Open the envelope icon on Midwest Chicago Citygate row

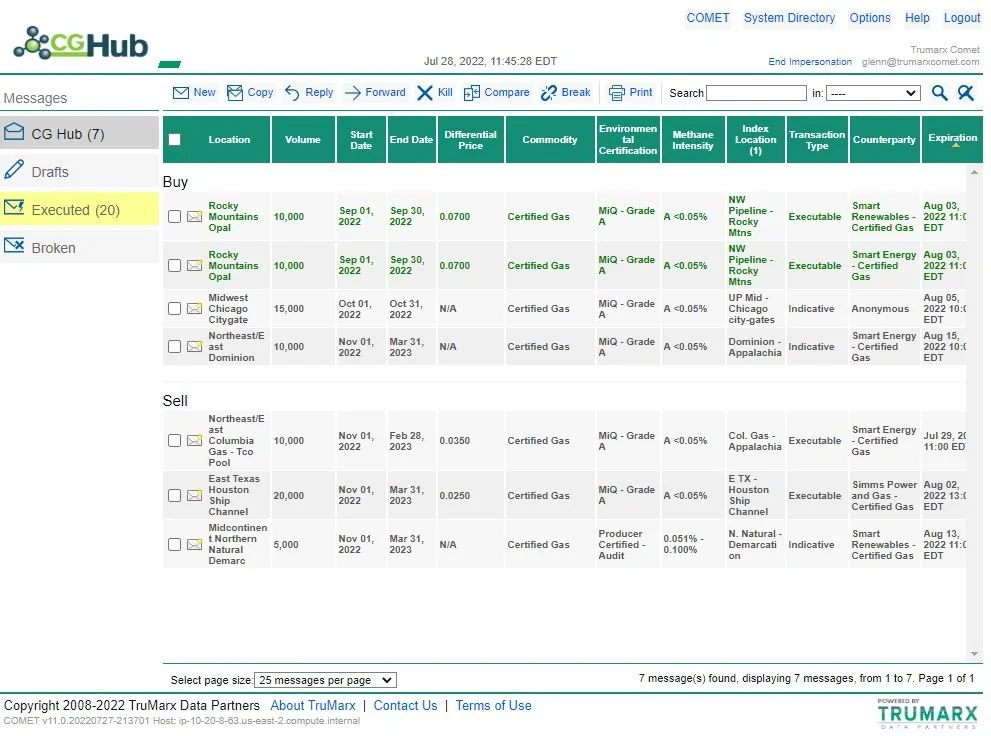194,308
